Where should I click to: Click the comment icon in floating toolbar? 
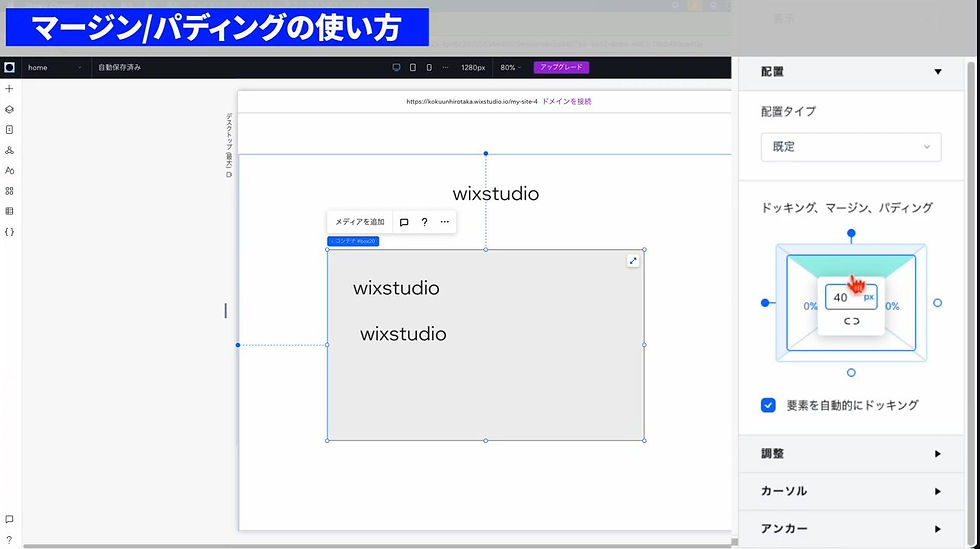pos(404,222)
